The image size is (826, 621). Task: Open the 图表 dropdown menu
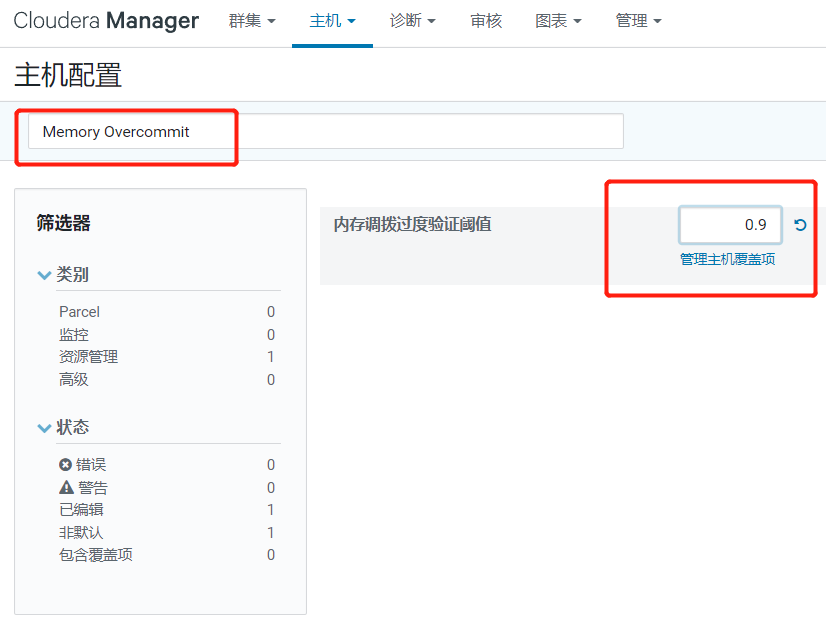tap(558, 20)
